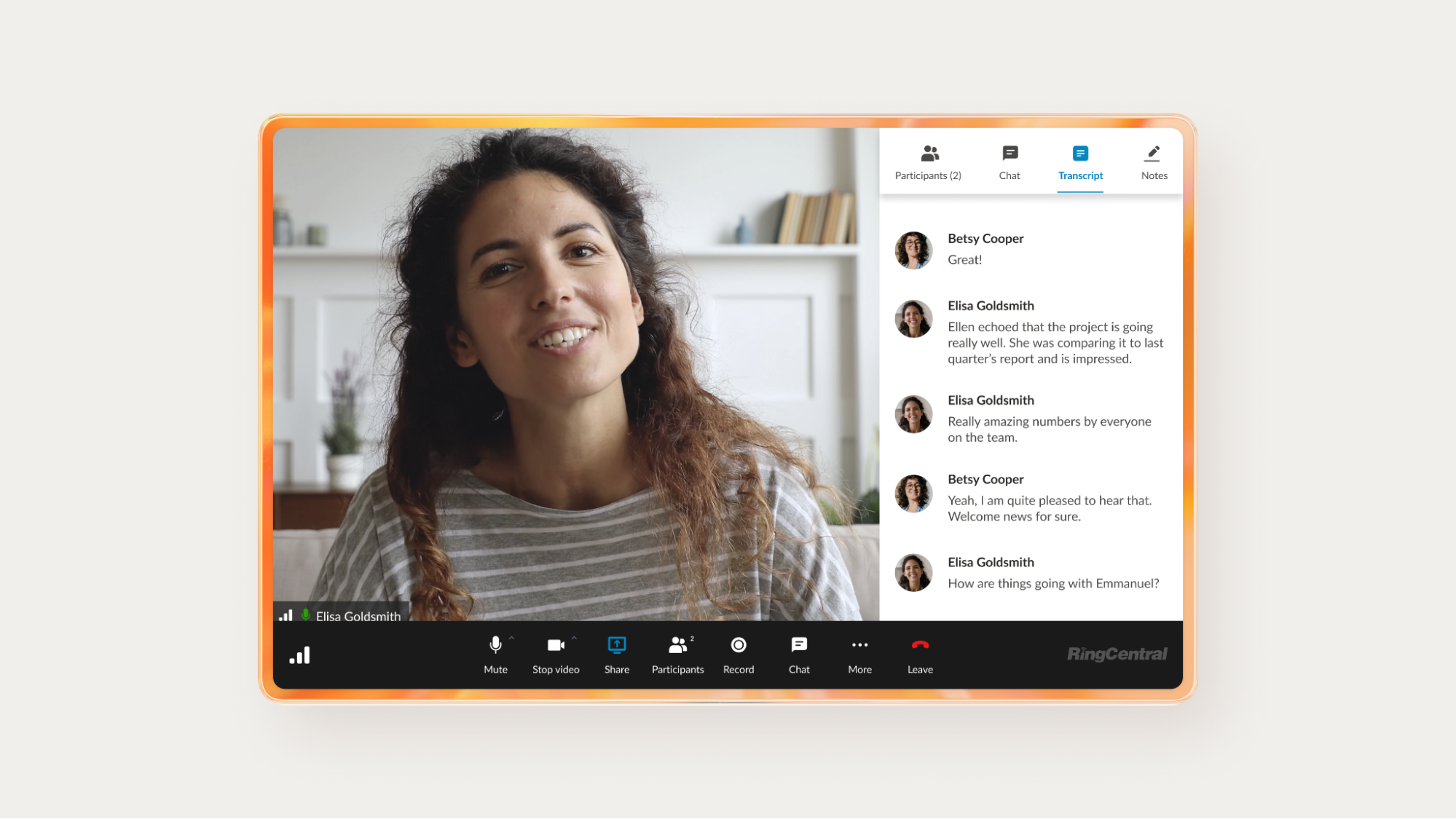Viewport: 1456px width, 819px height.
Task: Toggle video on or off
Action: click(555, 654)
